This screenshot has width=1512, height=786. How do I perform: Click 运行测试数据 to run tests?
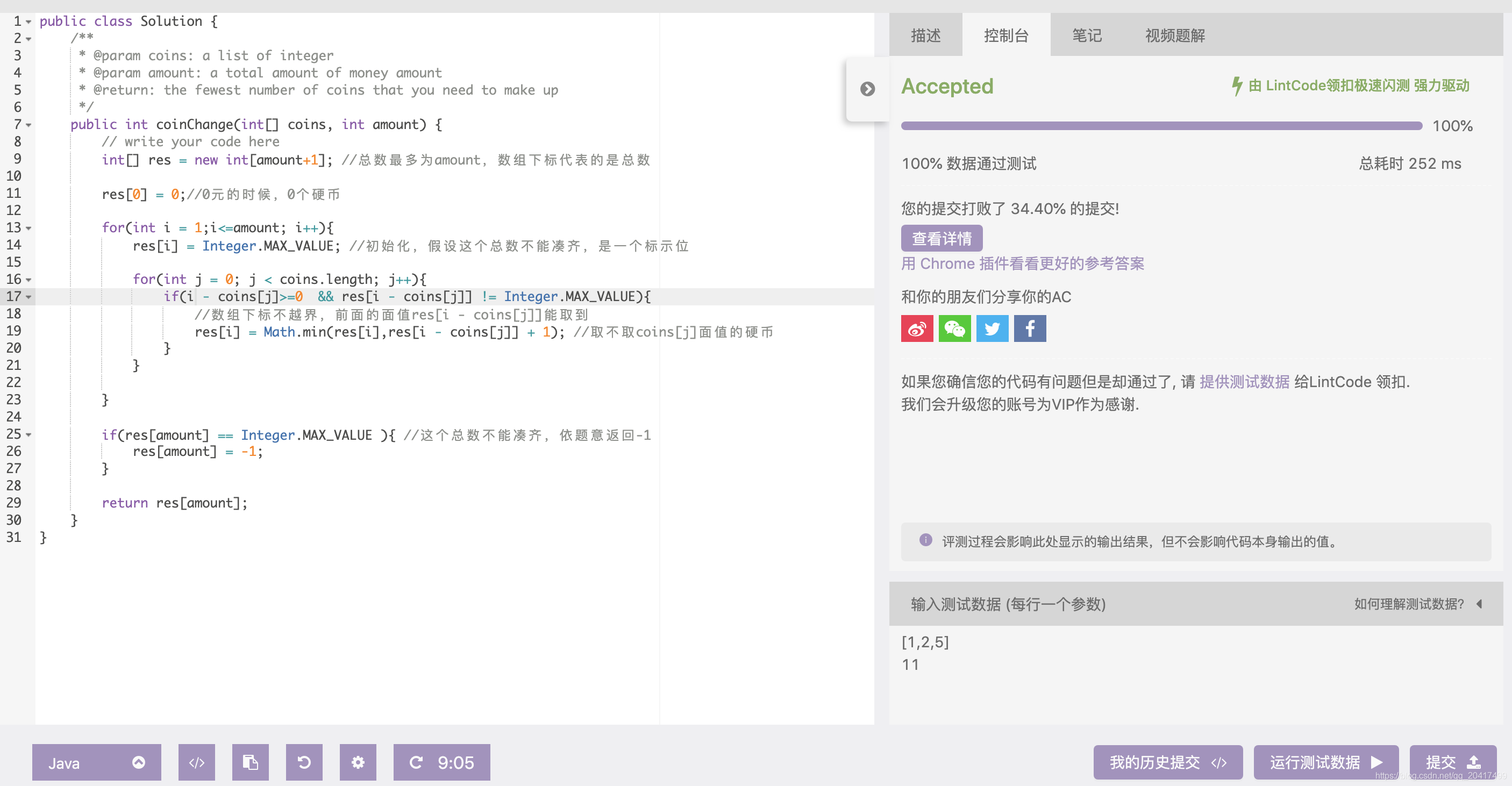1325,762
